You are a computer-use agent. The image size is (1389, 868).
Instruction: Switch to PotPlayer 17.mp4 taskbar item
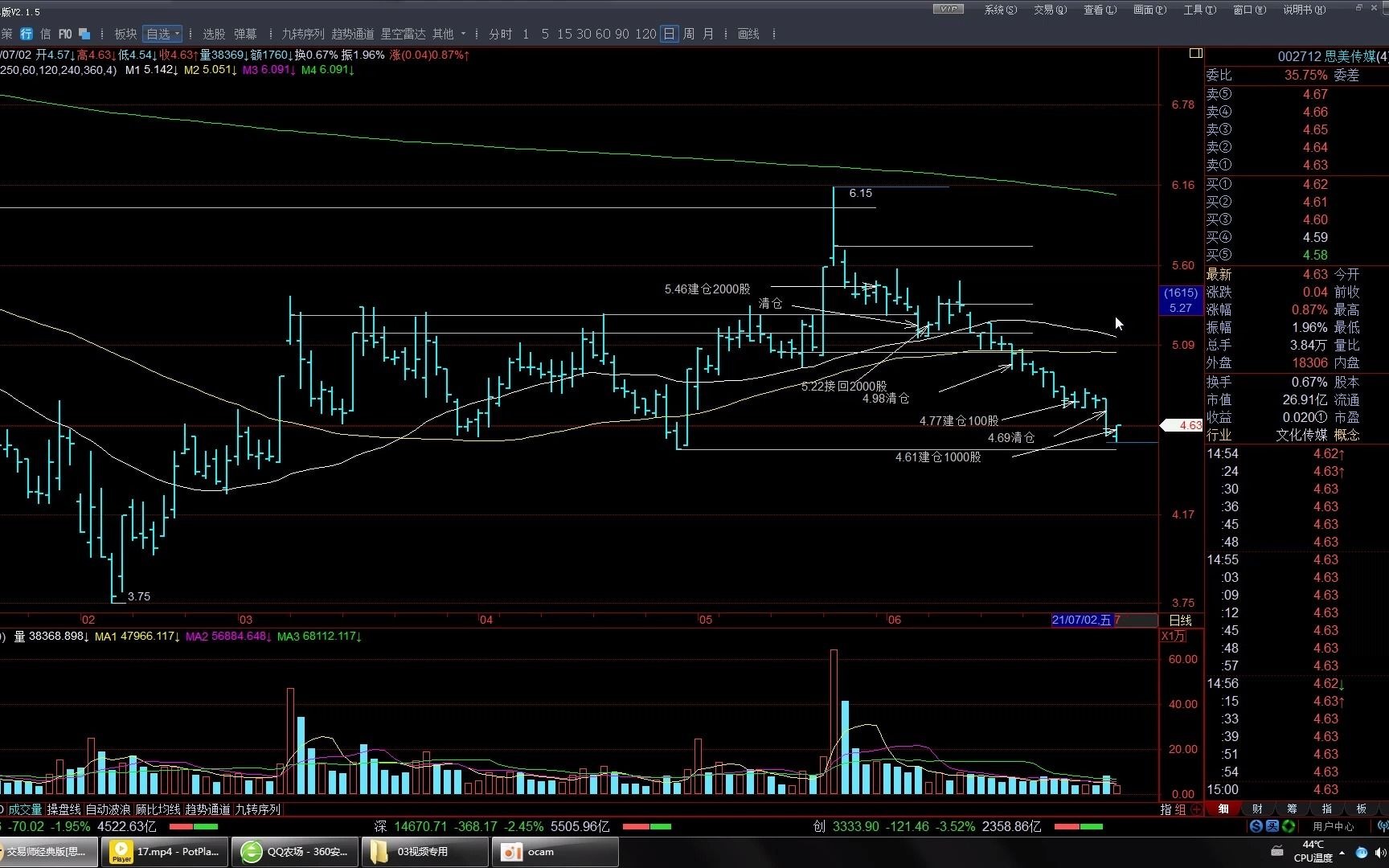point(166,852)
